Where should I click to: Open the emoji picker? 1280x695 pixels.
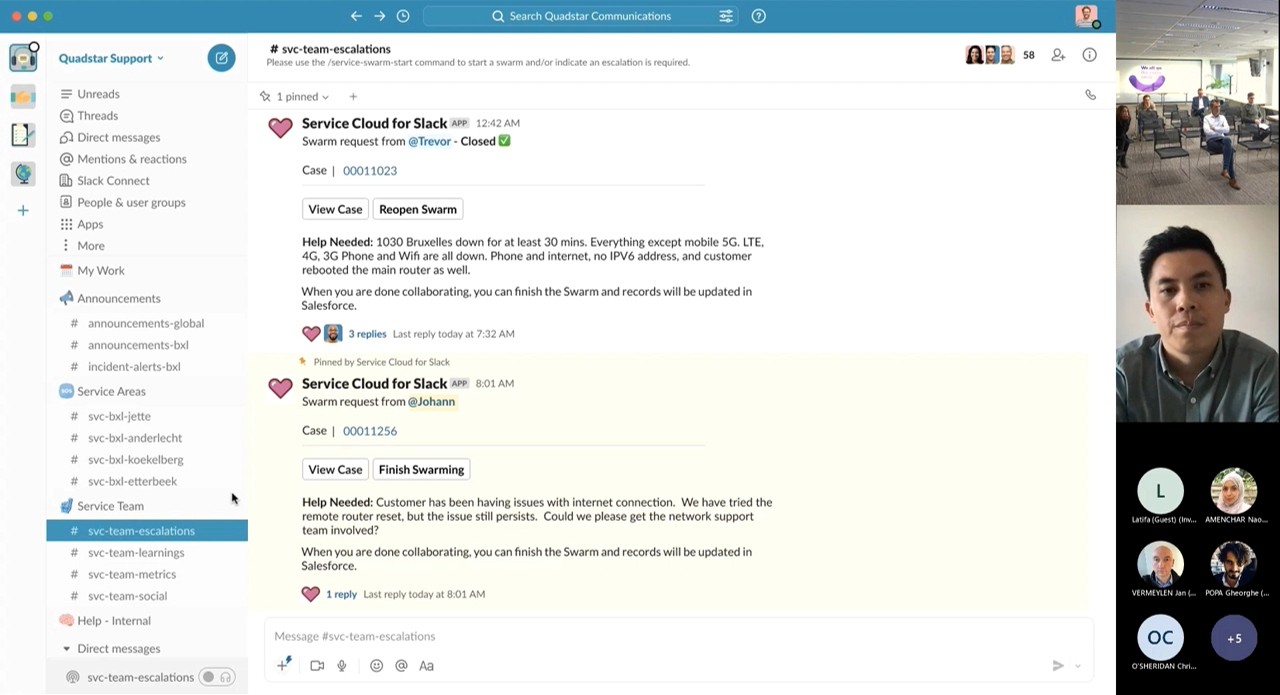coord(376,665)
